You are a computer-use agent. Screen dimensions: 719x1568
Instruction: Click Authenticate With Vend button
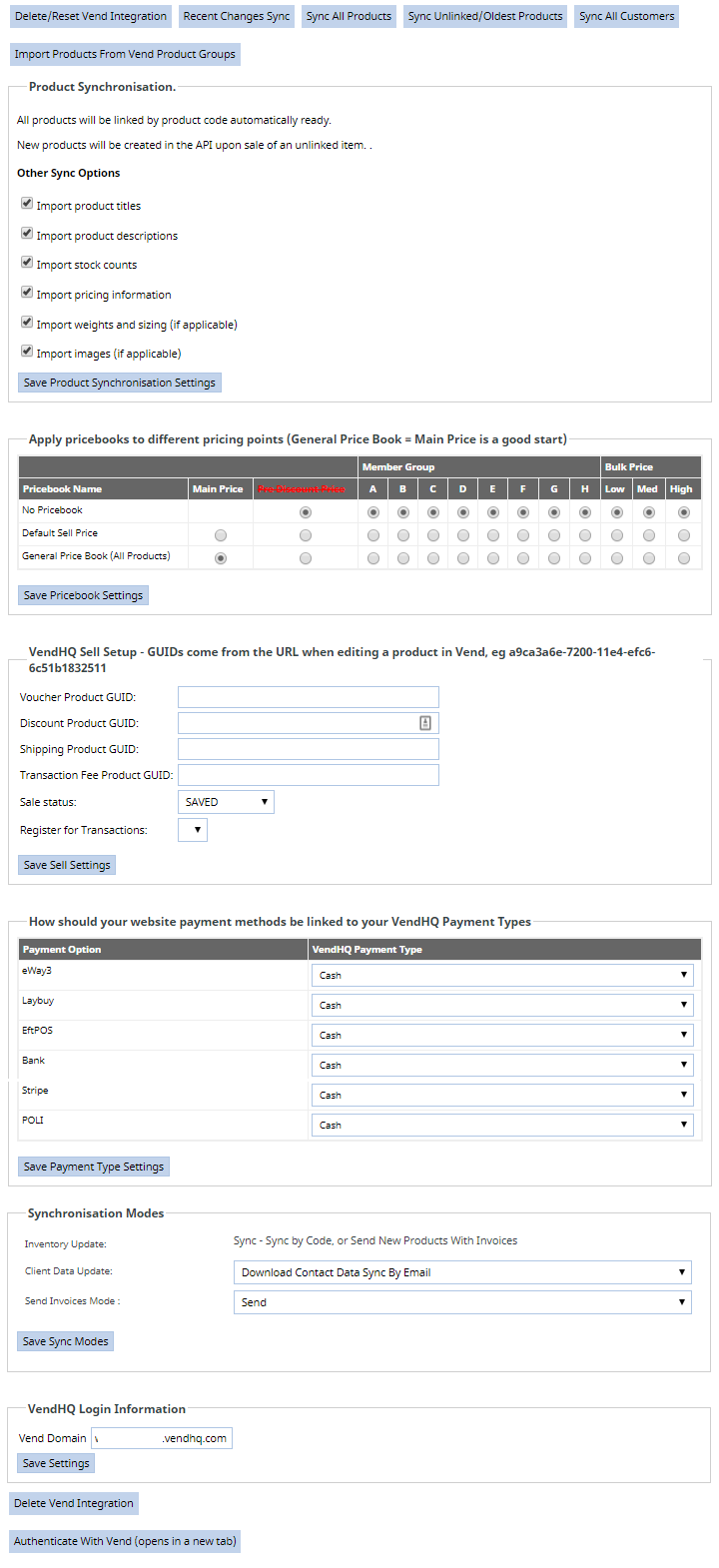pyautogui.click(x=125, y=1541)
